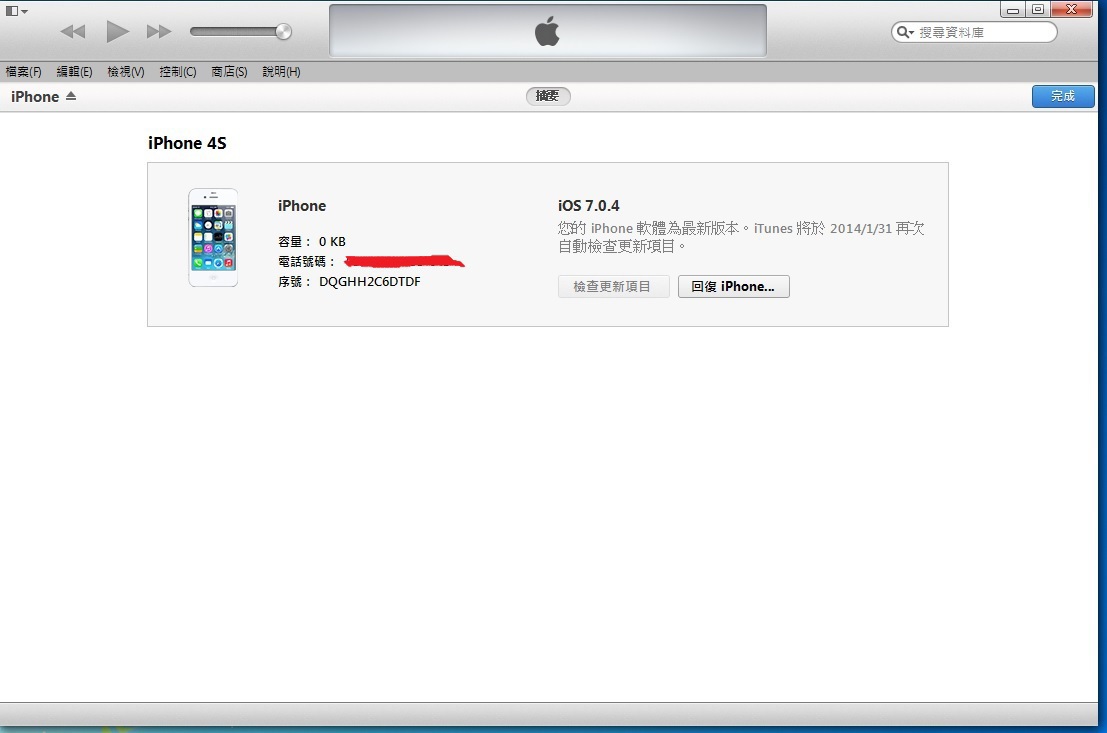Focus the 搜尋資料庫 search field
The image size is (1107, 733).
974,32
